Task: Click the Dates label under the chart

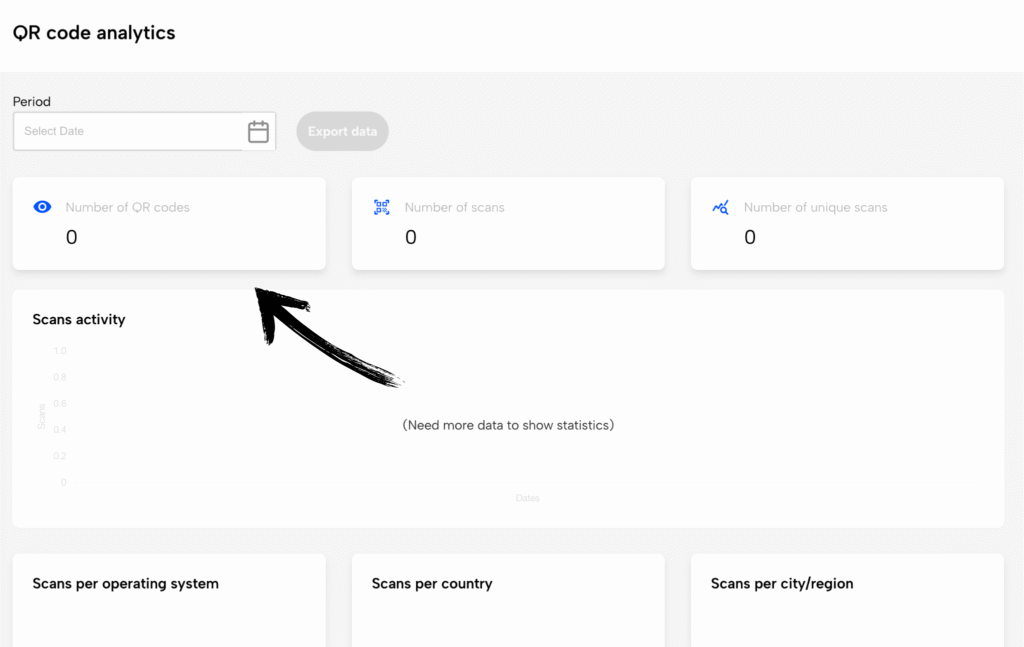Action: pos(528,497)
